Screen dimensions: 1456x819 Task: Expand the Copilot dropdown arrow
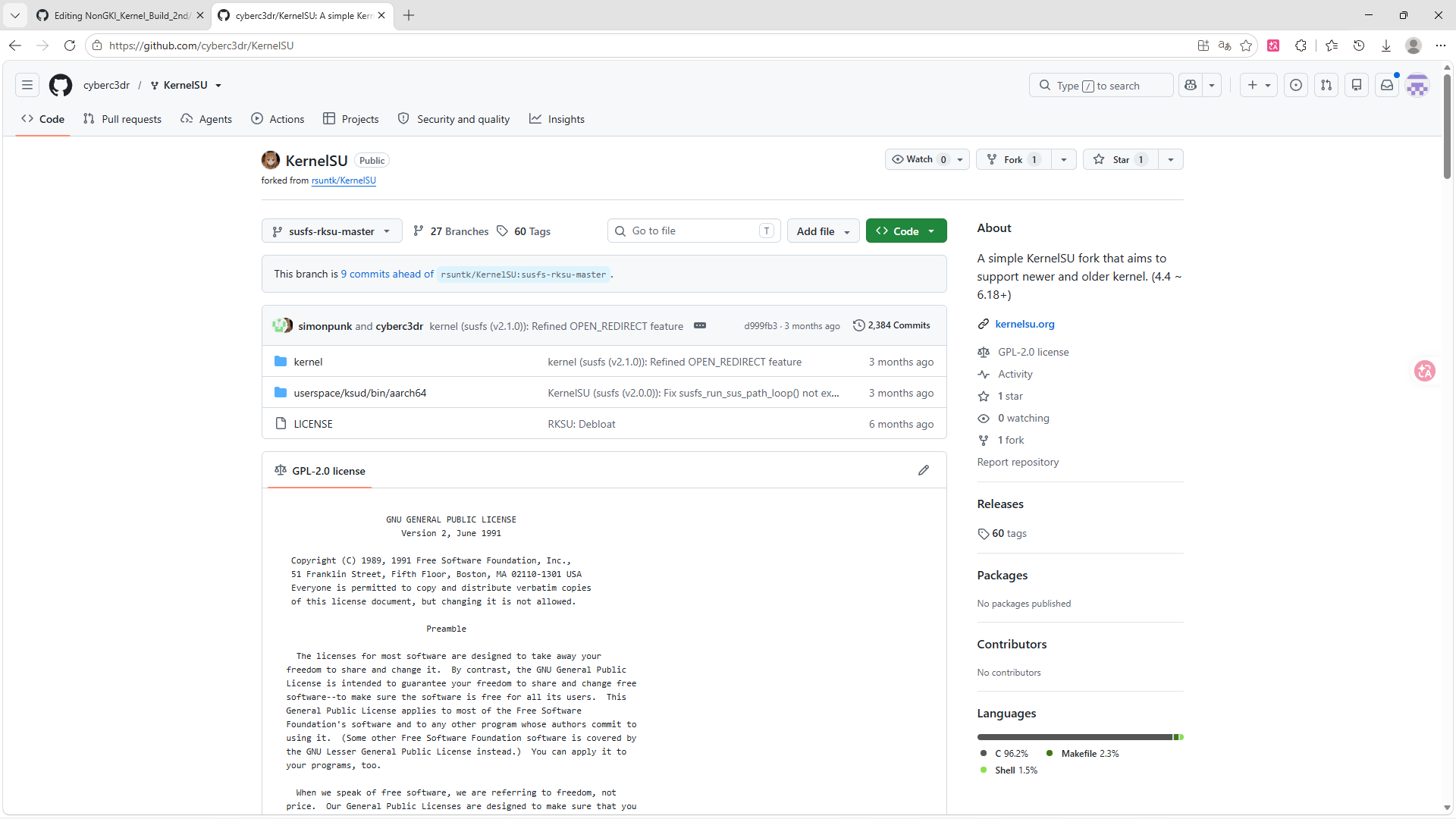click(1212, 85)
